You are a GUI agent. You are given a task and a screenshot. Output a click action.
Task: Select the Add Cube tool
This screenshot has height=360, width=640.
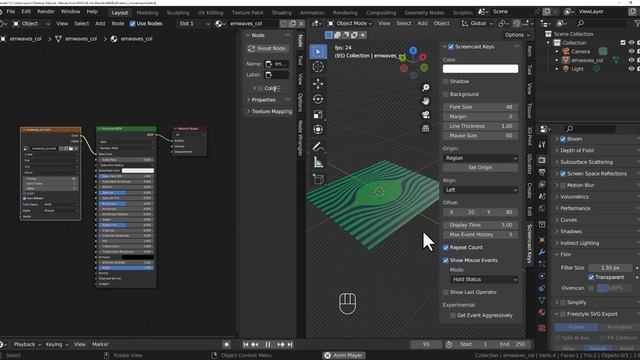(x=318, y=179)
